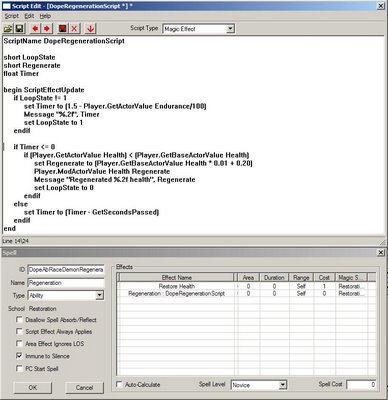Tick the PC Start Spell checkbox
388x400 pixels.
19,368
